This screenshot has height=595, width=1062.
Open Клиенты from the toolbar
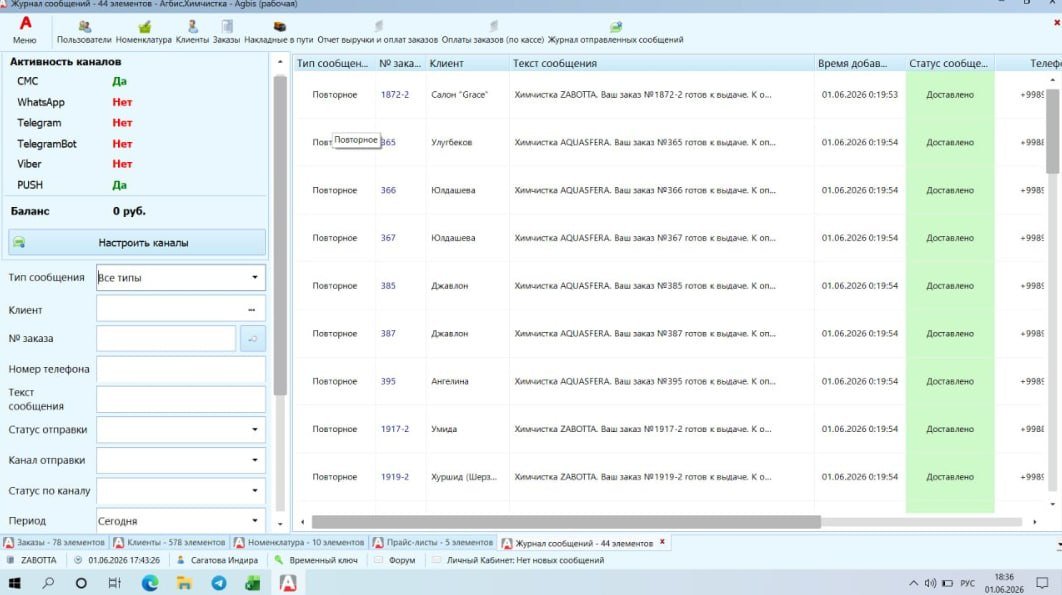pos(192,32)
